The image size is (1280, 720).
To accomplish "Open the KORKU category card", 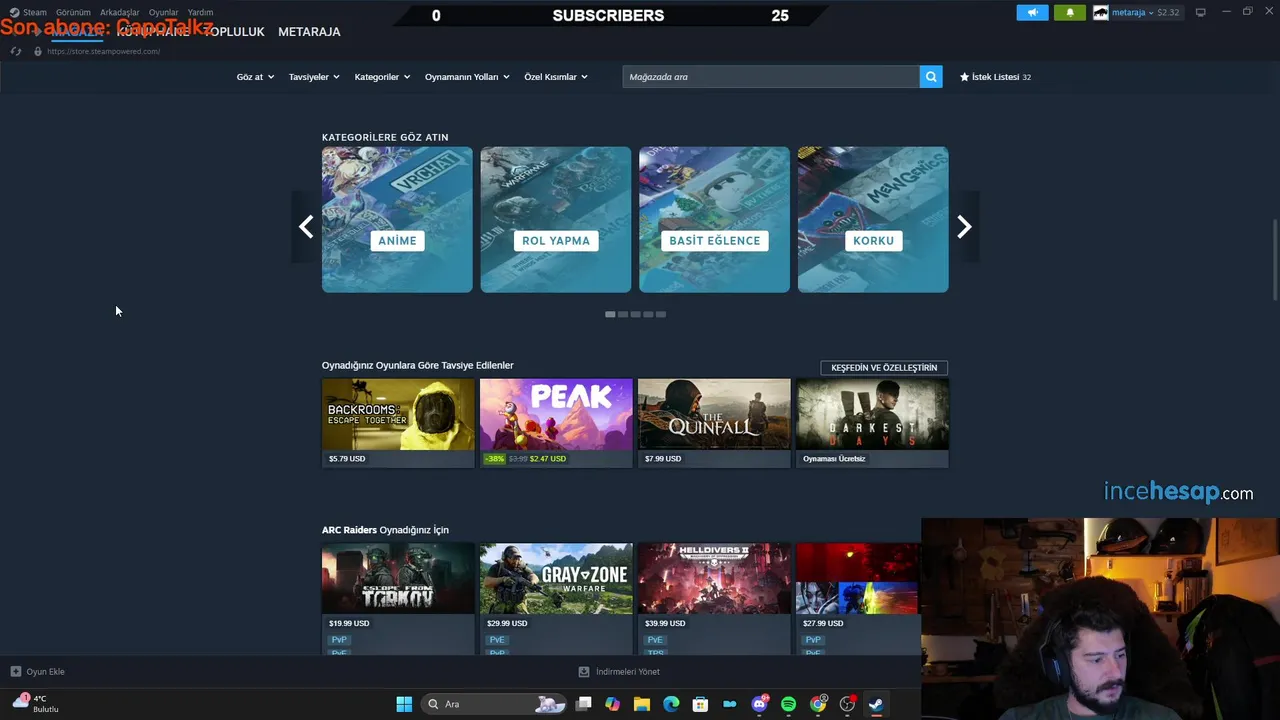I will [x=873, y=220].
